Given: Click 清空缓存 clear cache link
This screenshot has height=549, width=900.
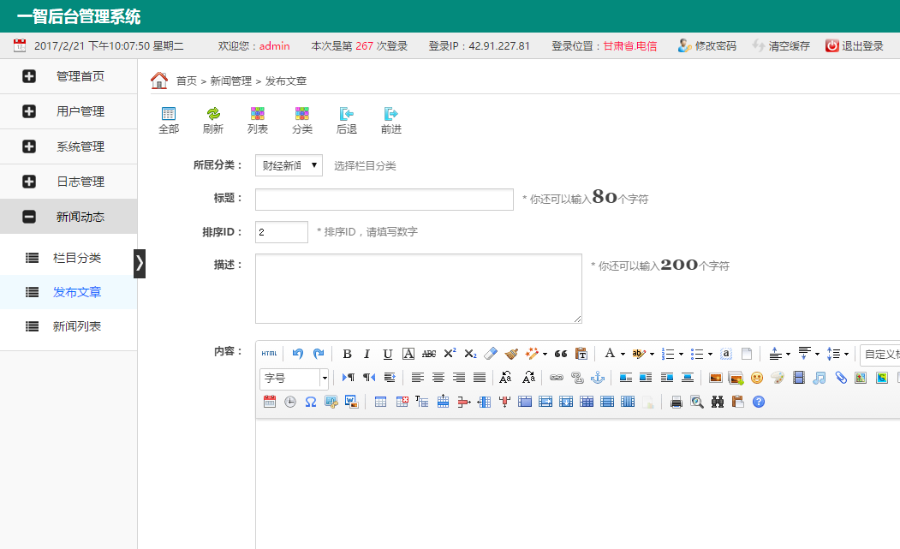Looking at the screenshot, I should 781,46.
